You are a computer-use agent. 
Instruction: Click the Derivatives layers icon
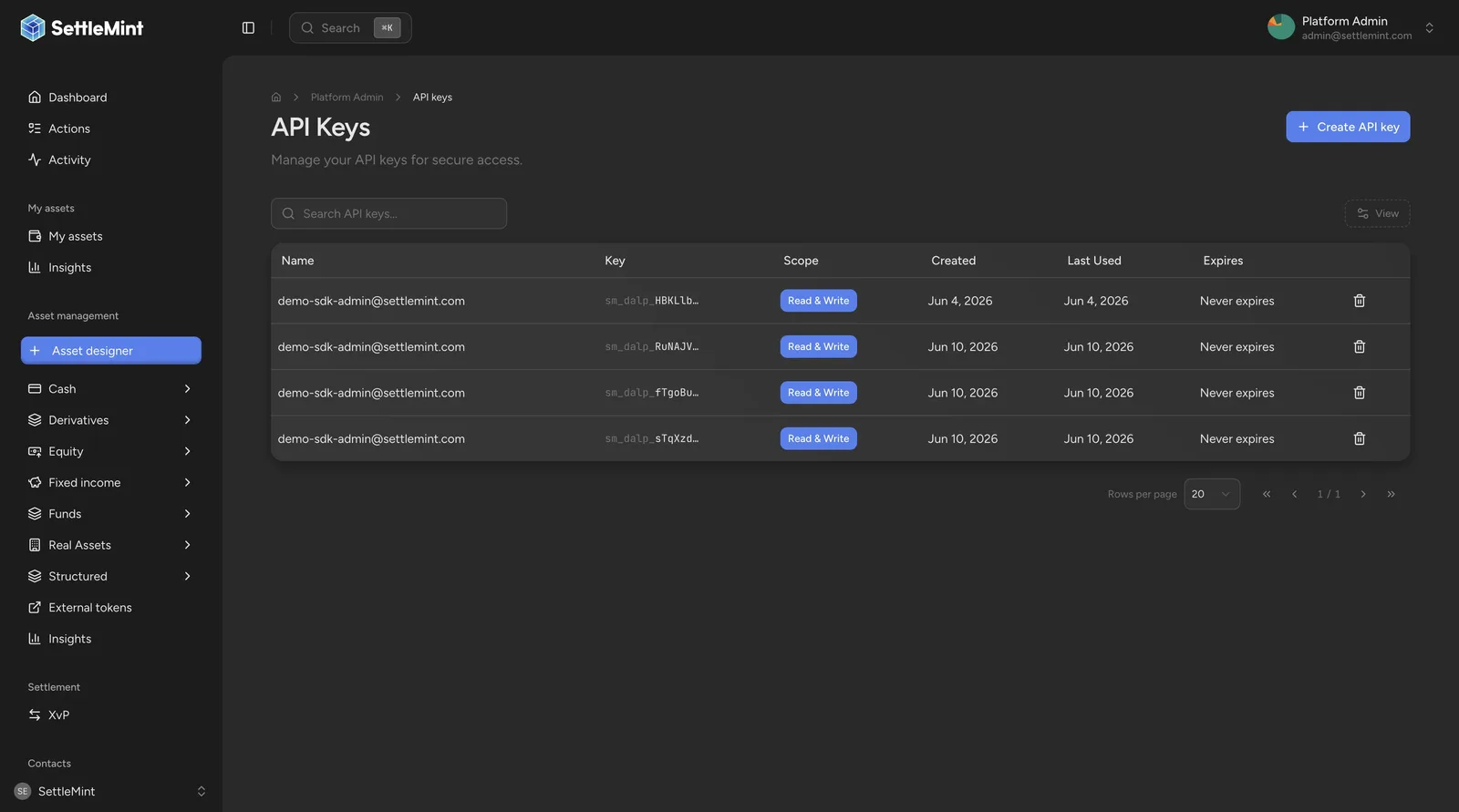(x=35, y=420)
